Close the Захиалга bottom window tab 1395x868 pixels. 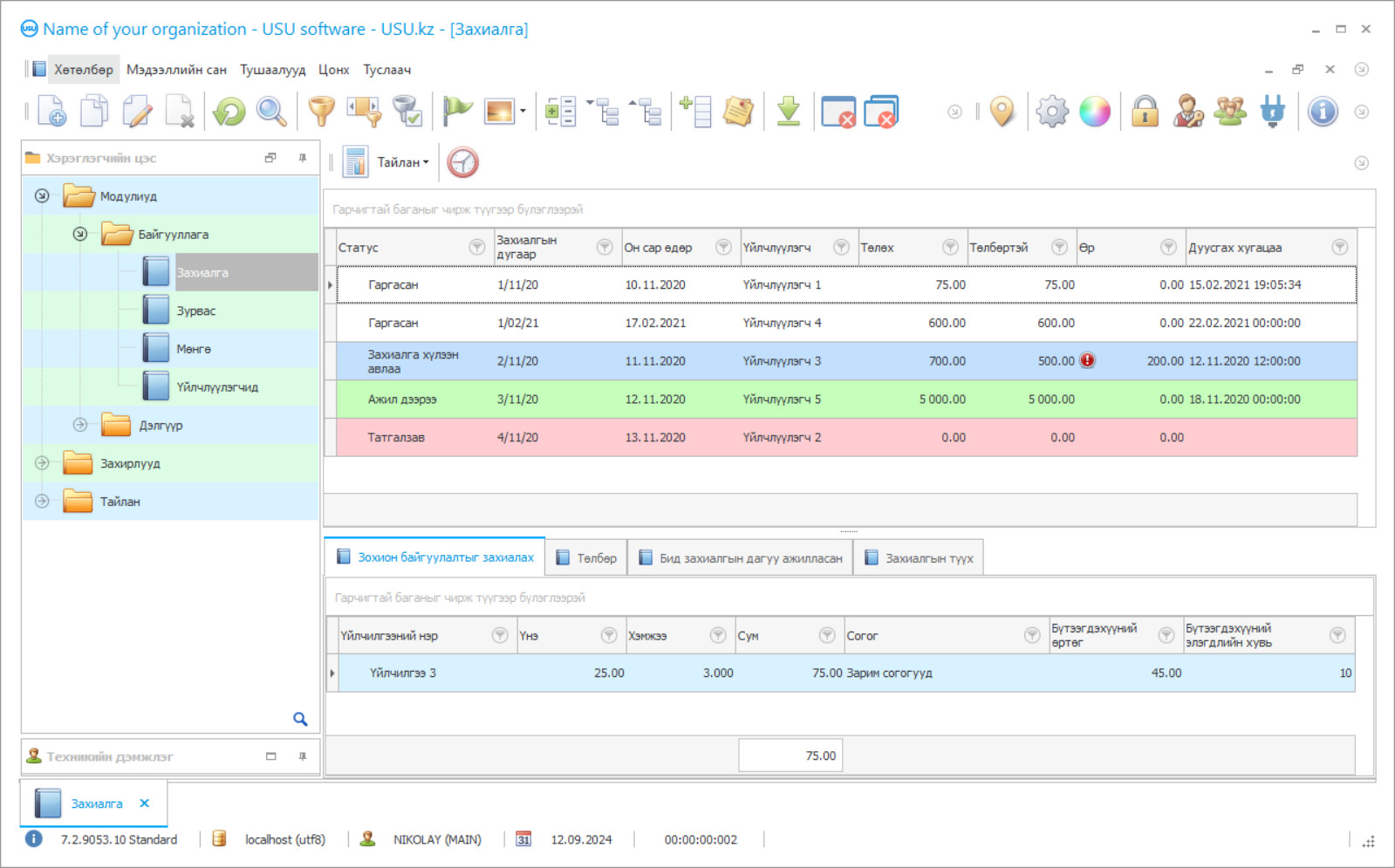click(145, 803)
